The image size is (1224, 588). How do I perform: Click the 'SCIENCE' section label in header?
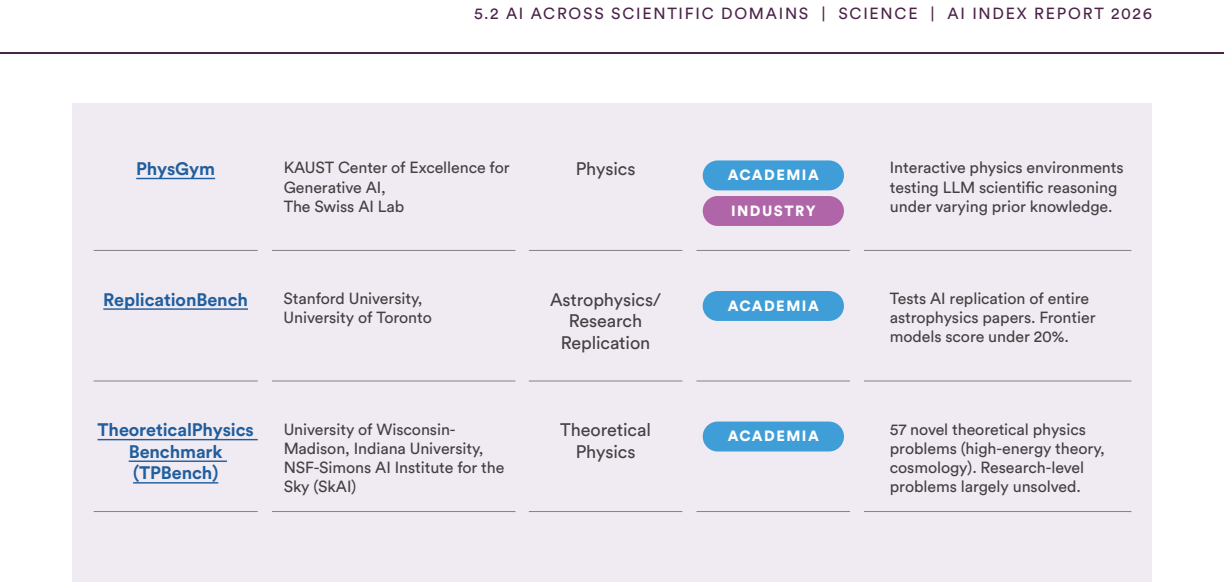point(878,14)
